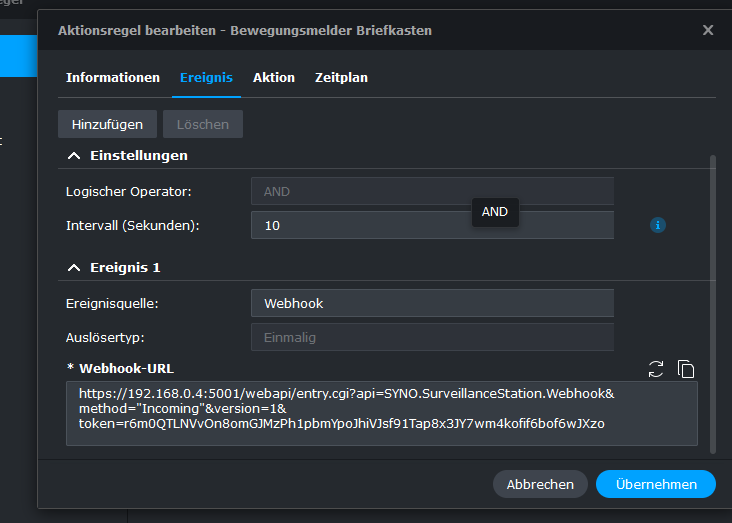Open the Logischer Operator dropdown
This screenshot has height=523, width=732.
[432, 191]
